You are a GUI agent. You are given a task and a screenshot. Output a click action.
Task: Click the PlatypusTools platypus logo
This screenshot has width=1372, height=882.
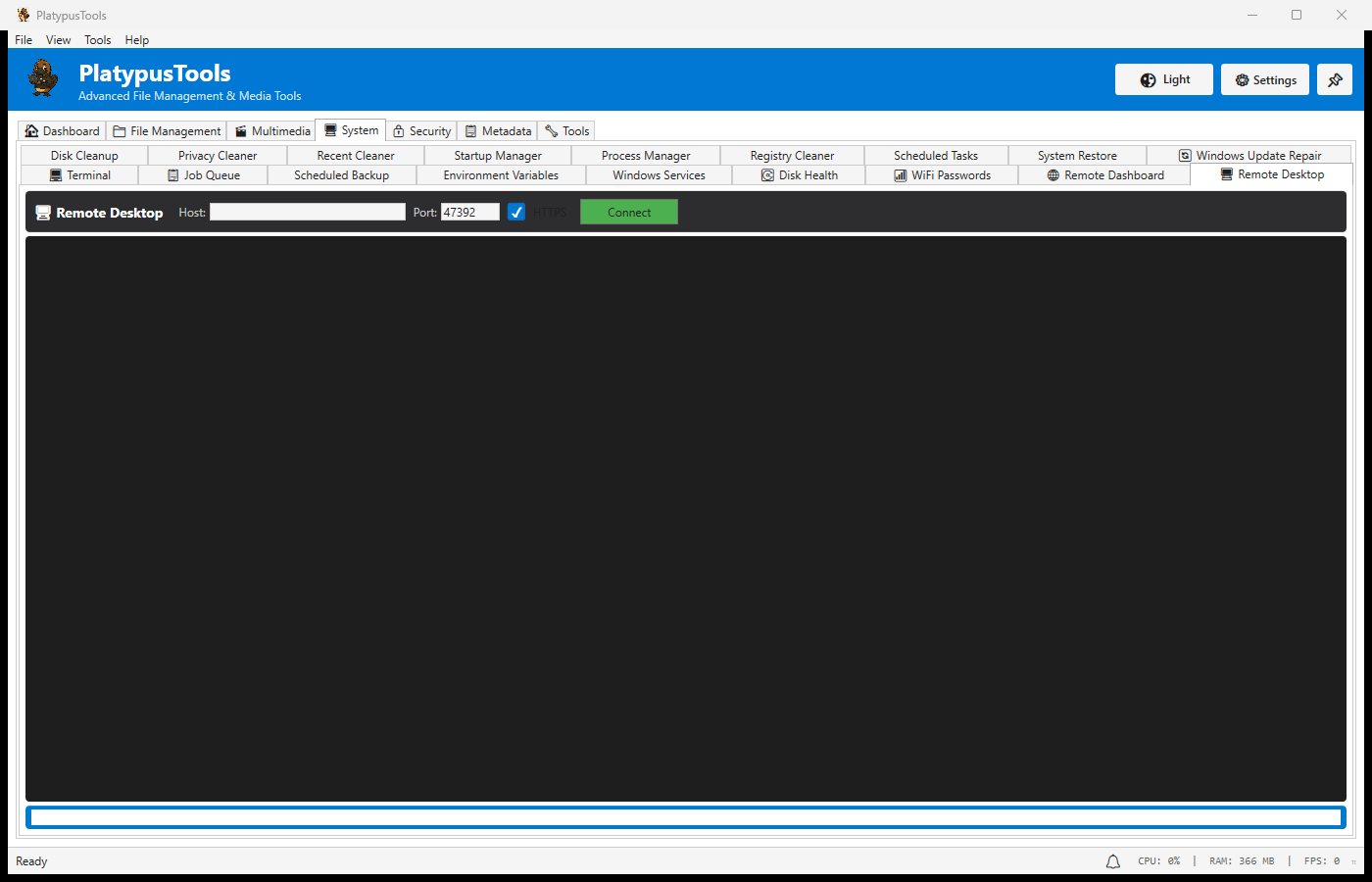pos(41,78)
